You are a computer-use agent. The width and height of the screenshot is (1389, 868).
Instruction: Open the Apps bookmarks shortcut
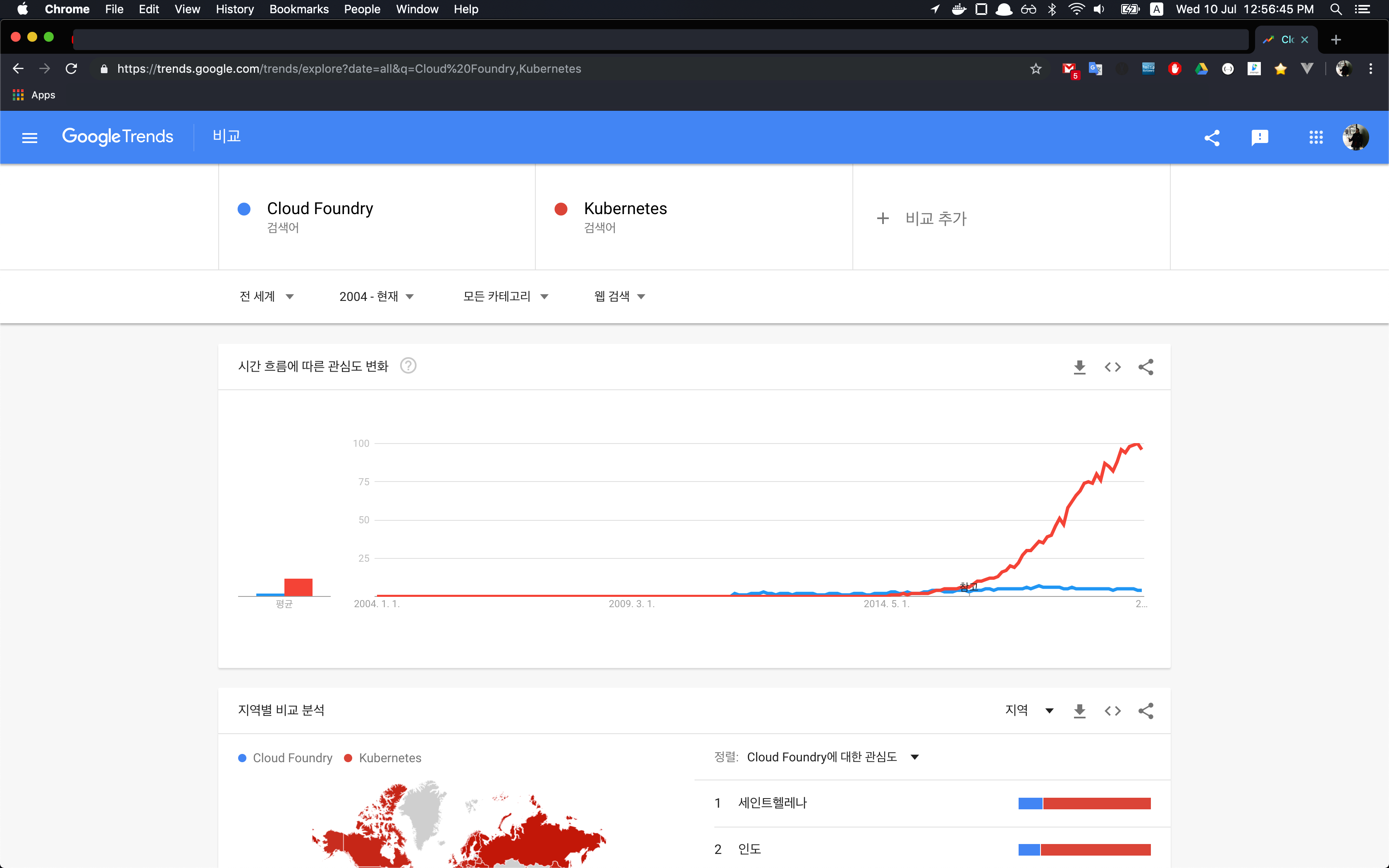[34, 95]
